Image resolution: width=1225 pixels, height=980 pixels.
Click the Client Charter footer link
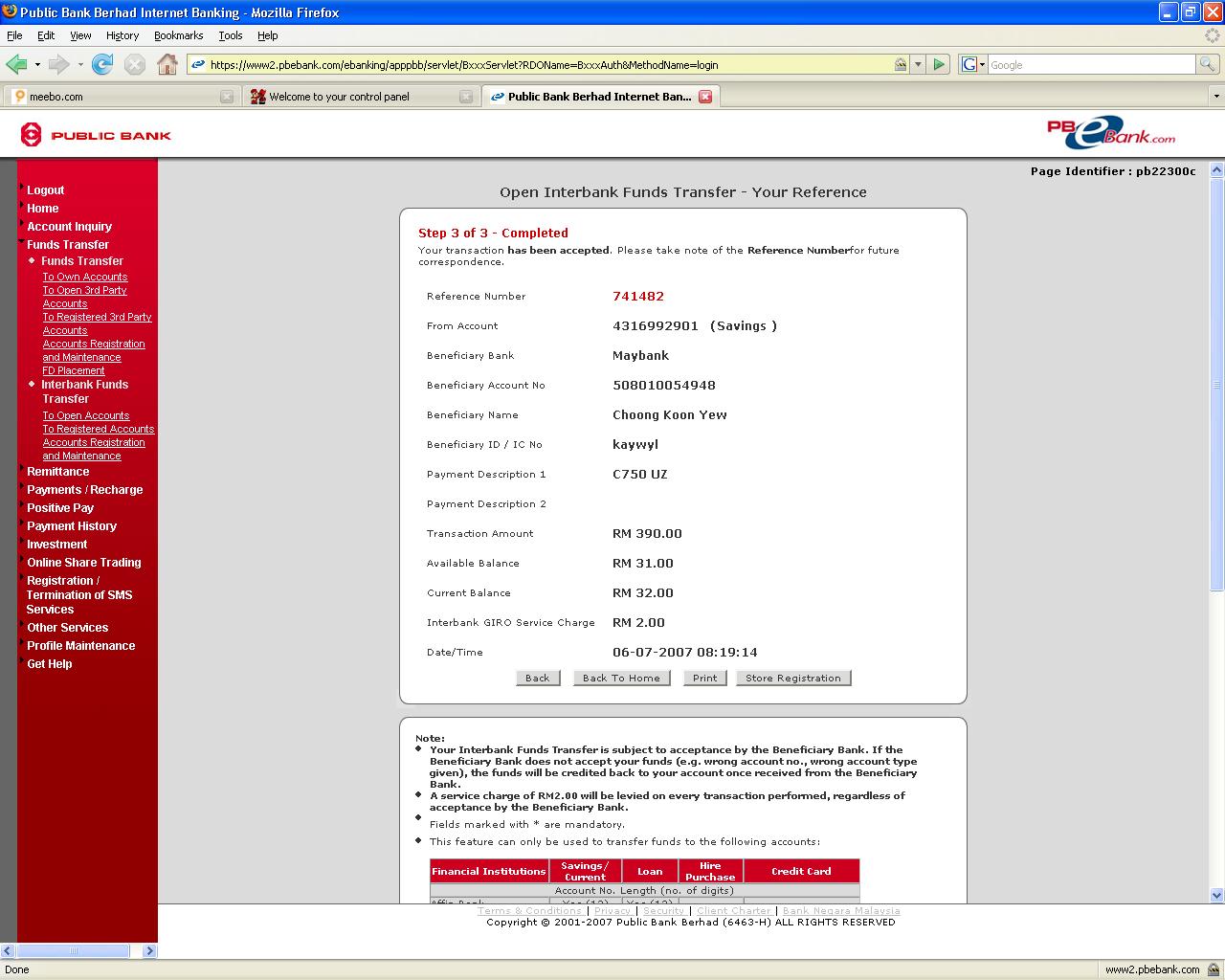pos(733,911)
